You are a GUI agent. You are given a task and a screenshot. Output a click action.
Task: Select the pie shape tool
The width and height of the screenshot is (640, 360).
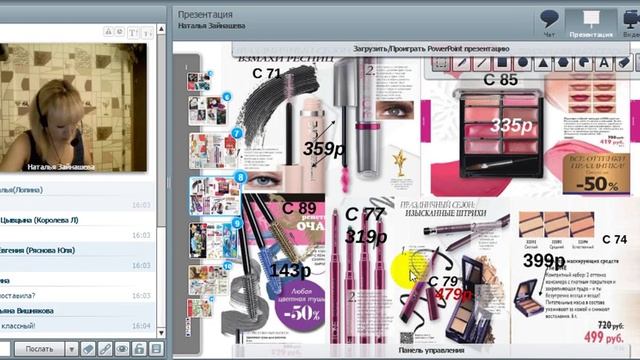pos(584,63)
